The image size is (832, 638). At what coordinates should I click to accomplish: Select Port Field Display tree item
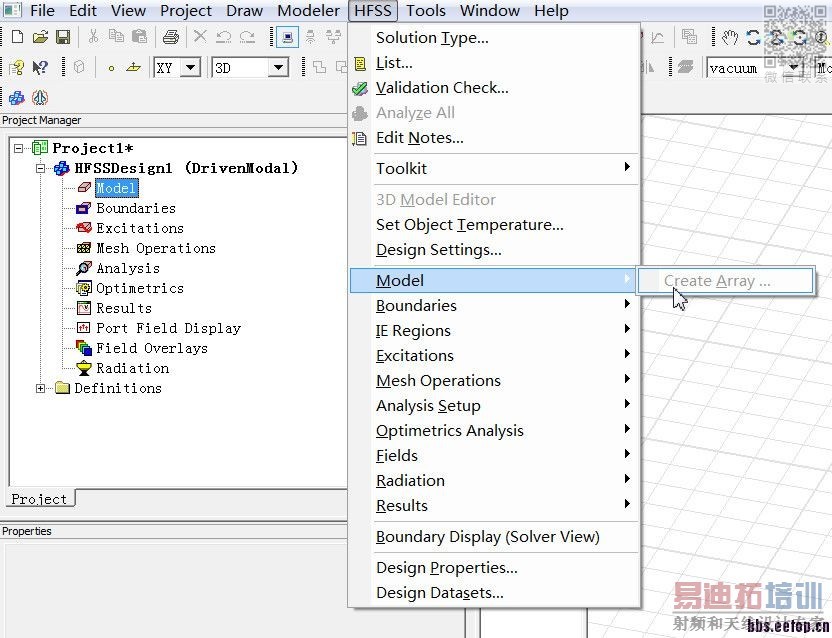coord(169,328)
